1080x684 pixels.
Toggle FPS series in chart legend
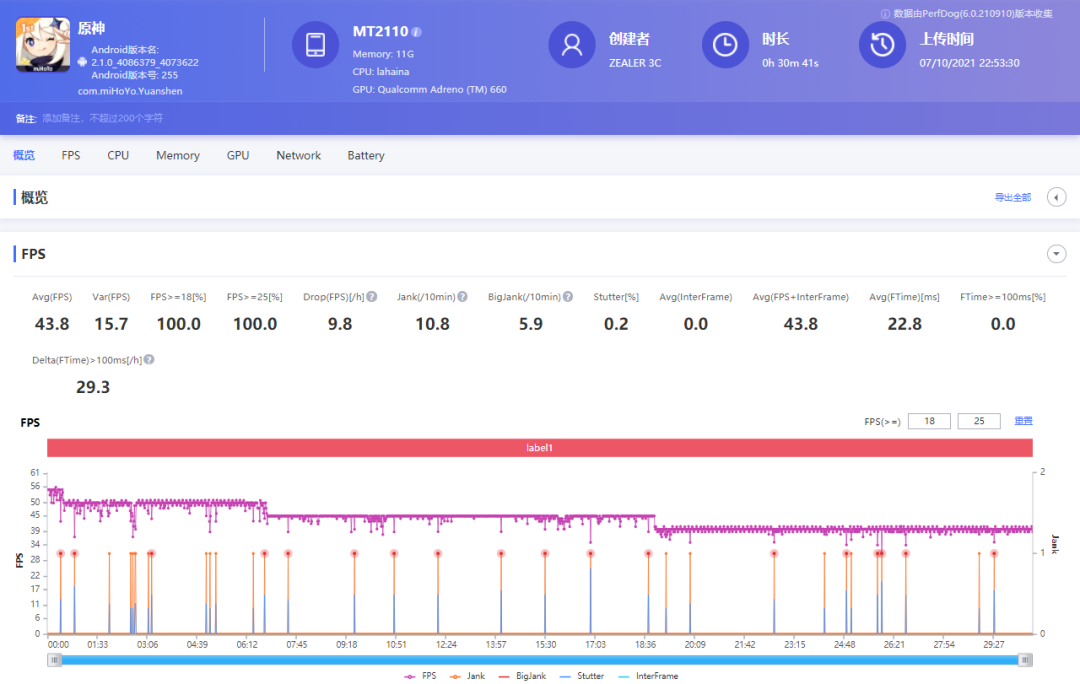click(421, 676)
